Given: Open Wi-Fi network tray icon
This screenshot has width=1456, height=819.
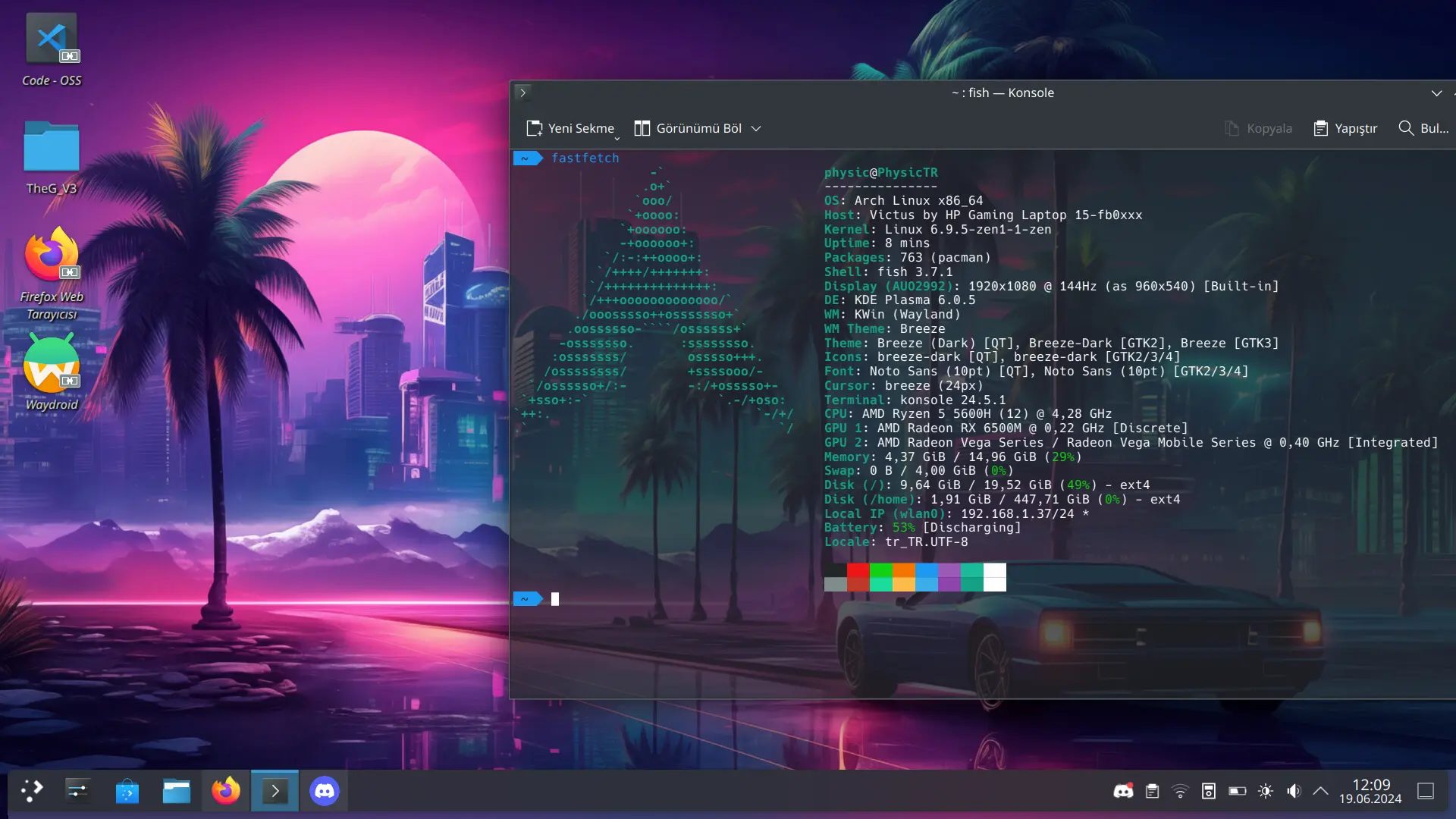Looking at the screenshot, I should pos(1180,791).
